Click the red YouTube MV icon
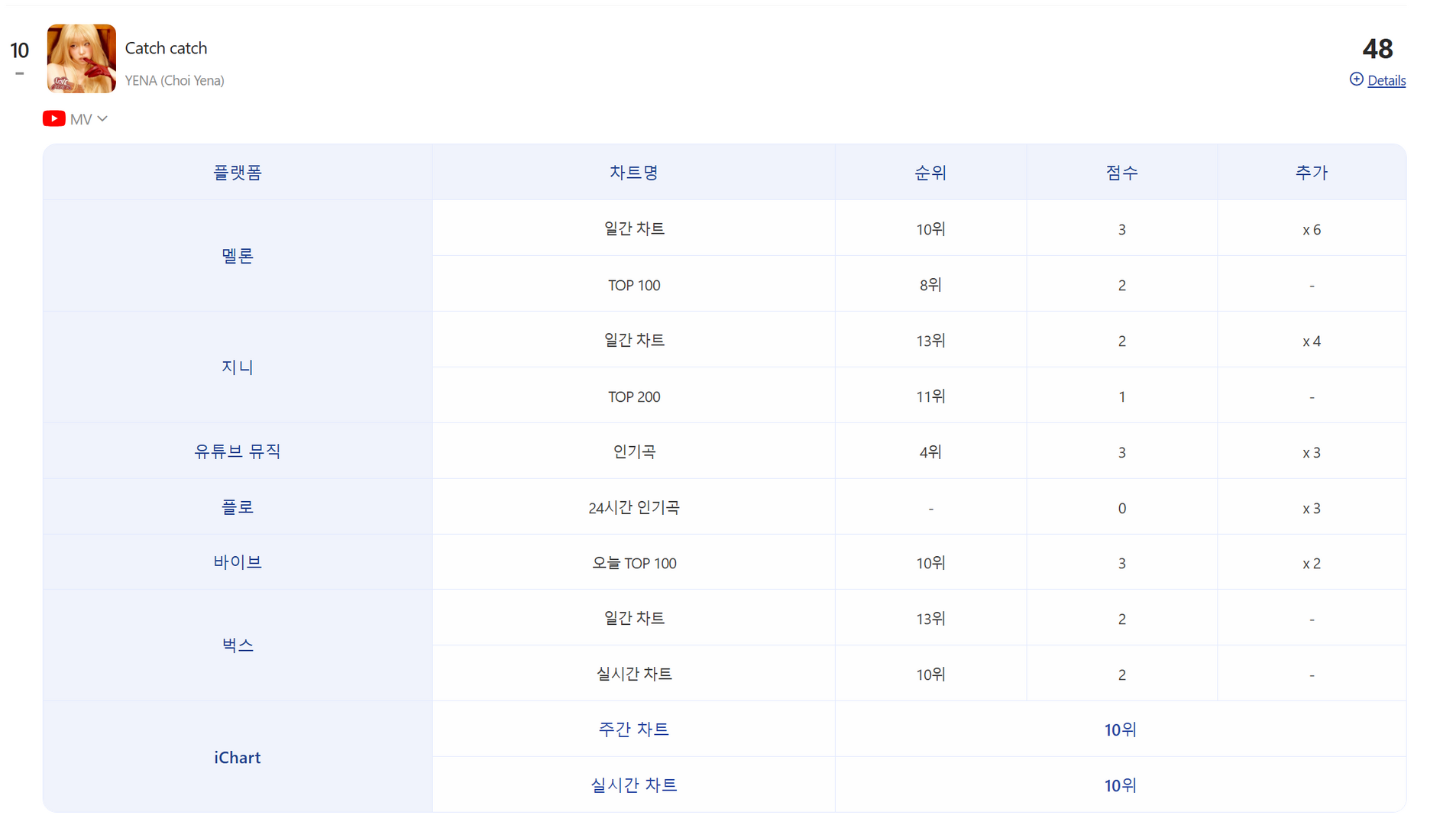 pos(53,118)
